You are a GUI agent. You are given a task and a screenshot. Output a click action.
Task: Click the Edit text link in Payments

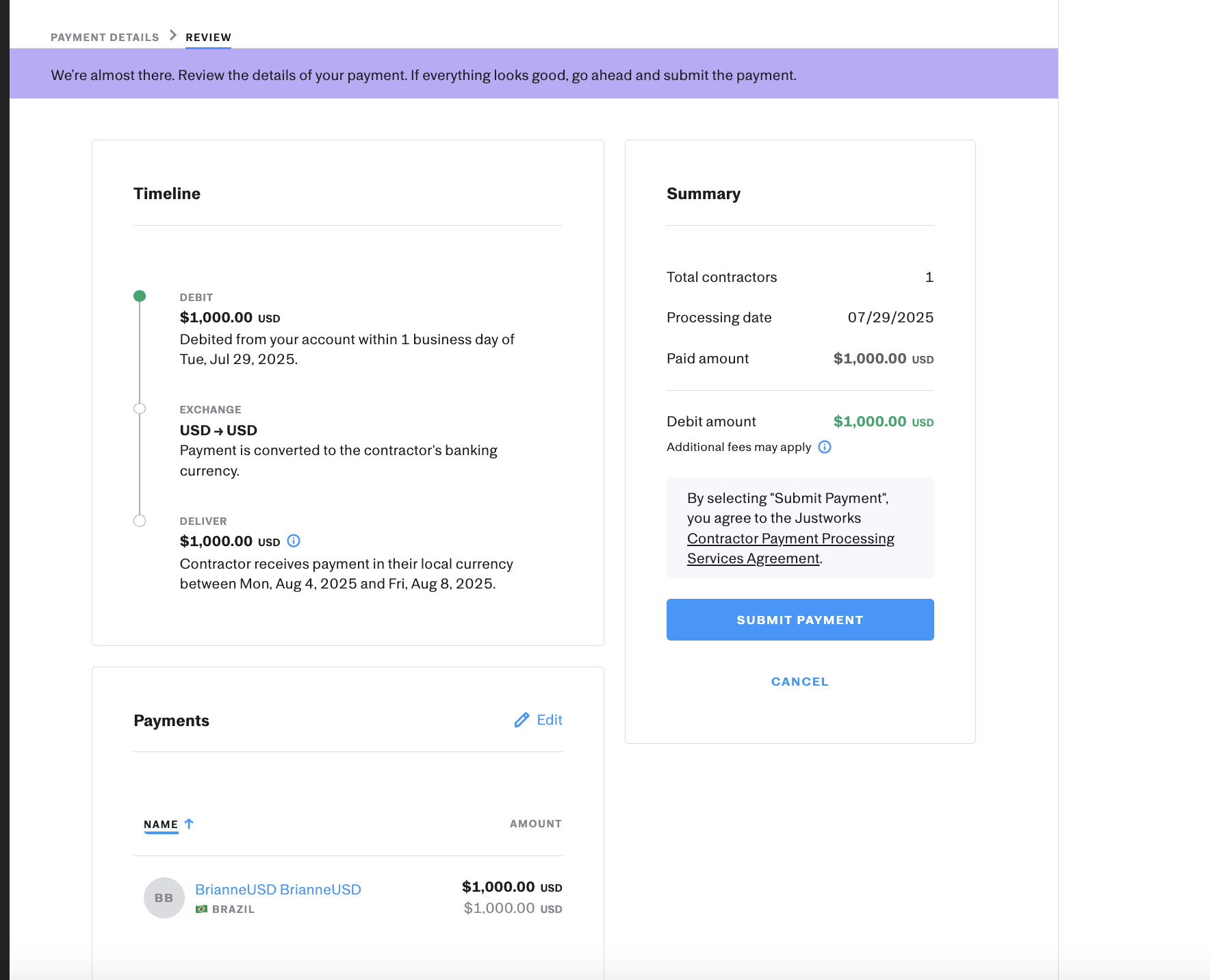(x=549, y=720)
